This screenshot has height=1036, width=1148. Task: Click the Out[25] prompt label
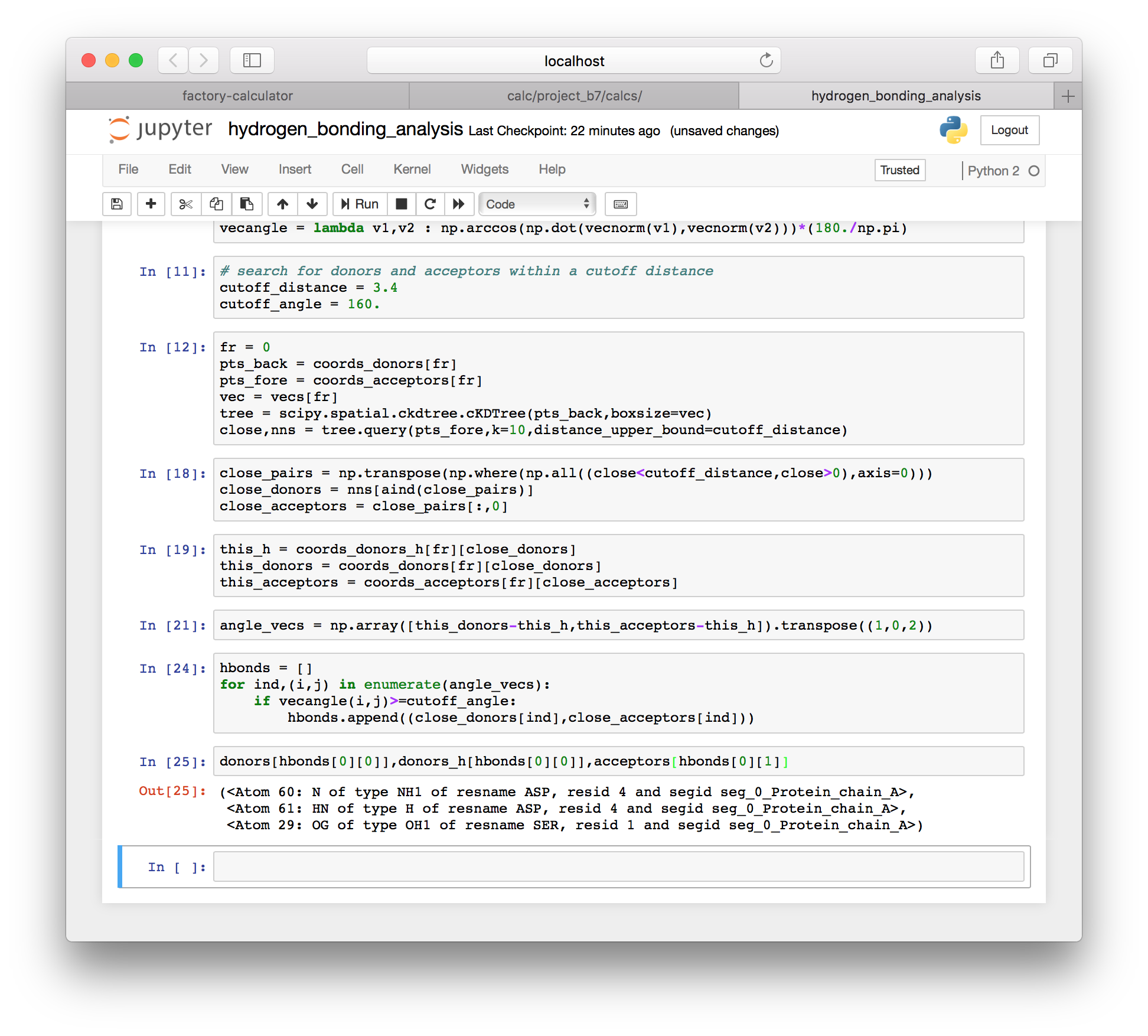pos(172,791)
